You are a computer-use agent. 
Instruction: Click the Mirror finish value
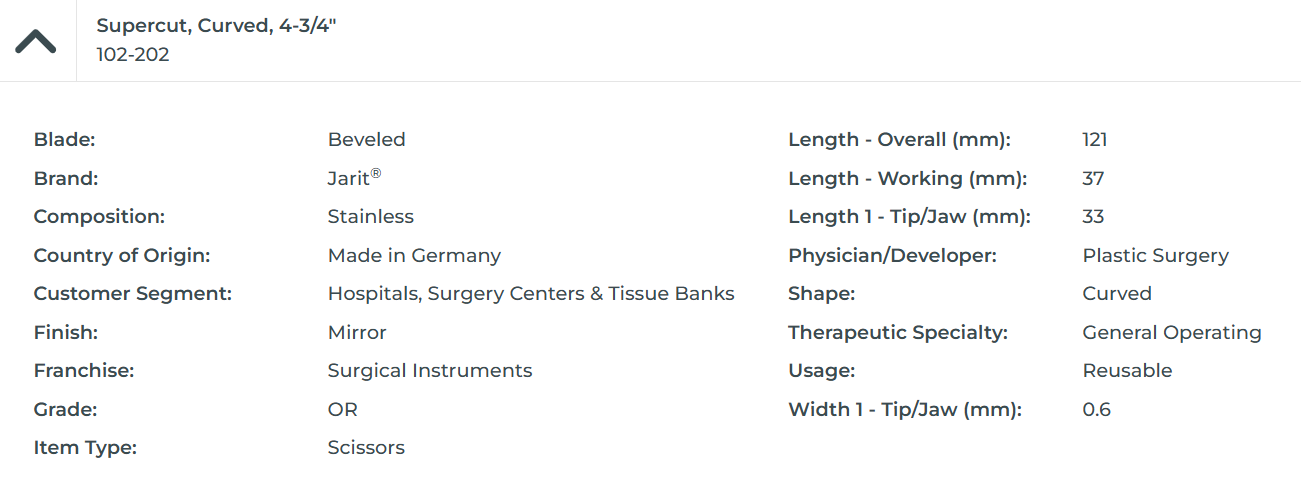pyautogui.click(x=357, y=333)
